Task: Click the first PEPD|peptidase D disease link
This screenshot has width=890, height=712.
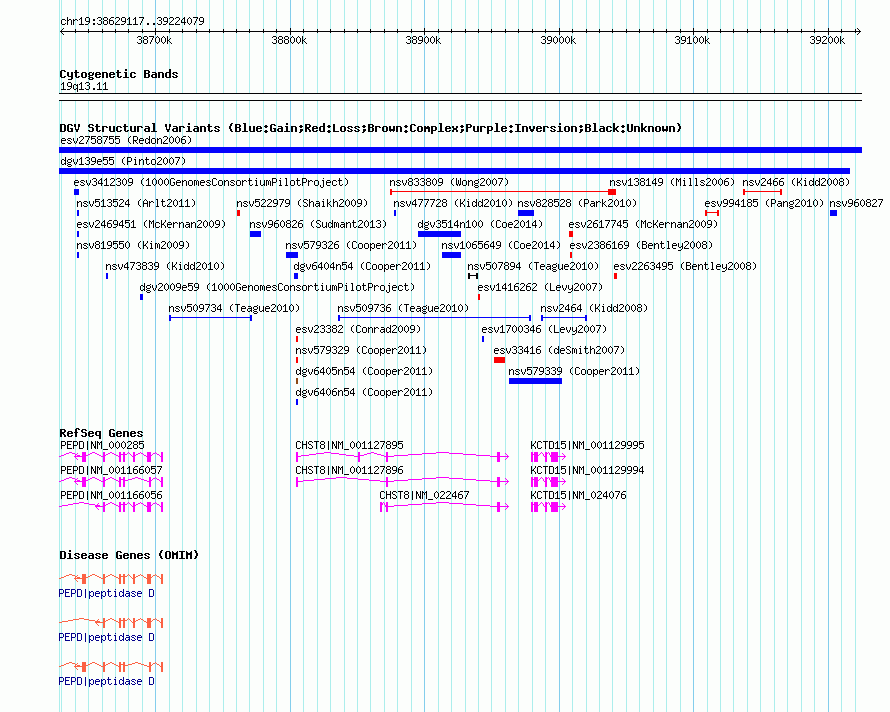Action: coord(107,594)
